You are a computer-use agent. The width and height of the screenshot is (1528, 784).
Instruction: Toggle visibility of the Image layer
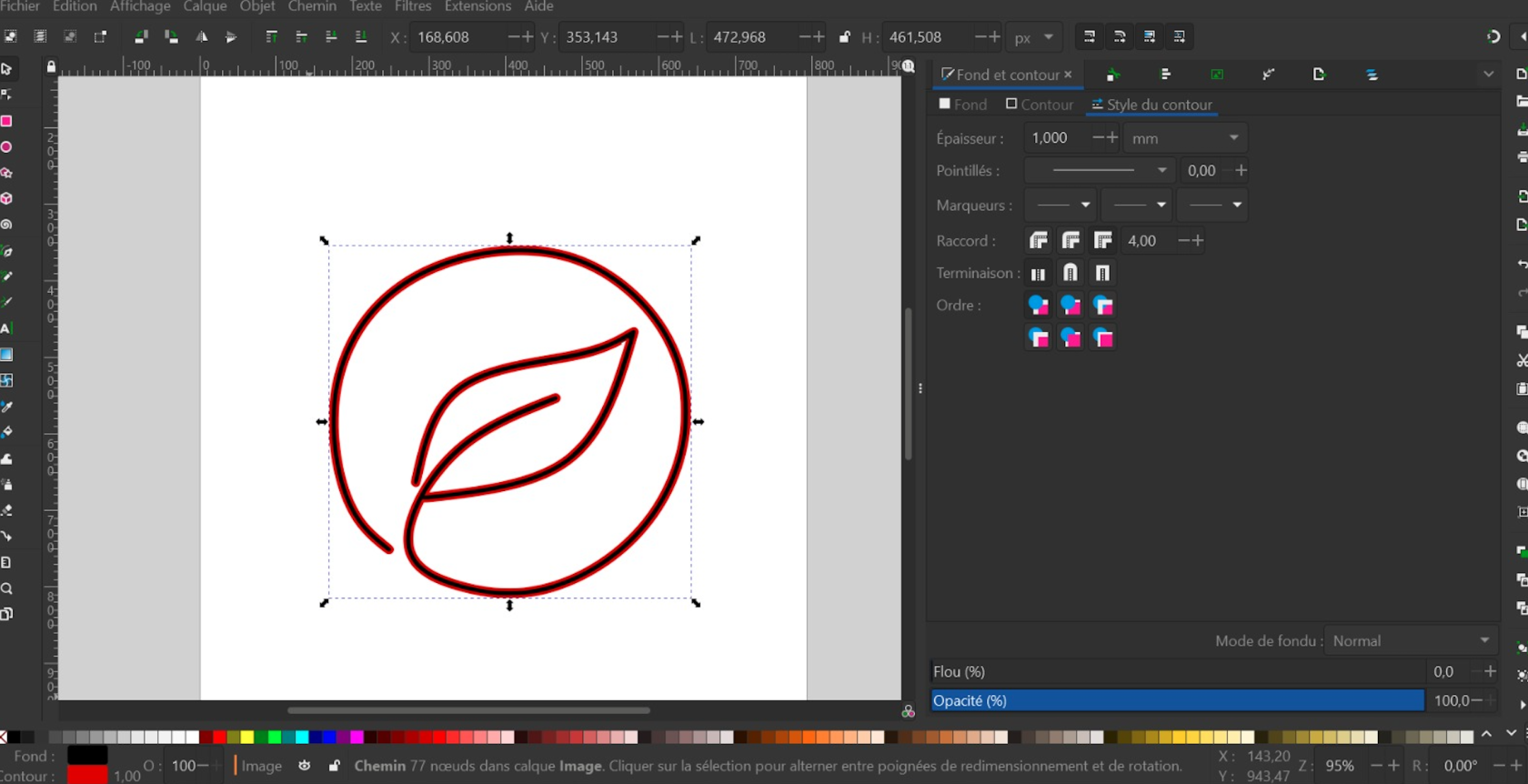click(305, 766)
